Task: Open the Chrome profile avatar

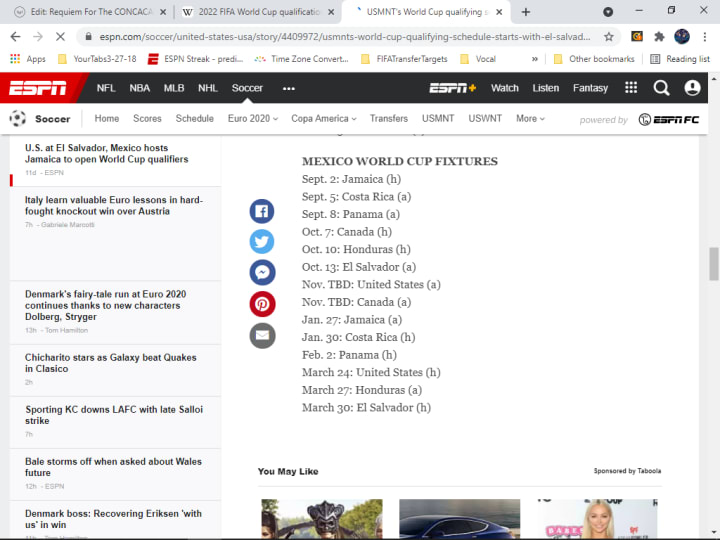Action: coord(682,37)
